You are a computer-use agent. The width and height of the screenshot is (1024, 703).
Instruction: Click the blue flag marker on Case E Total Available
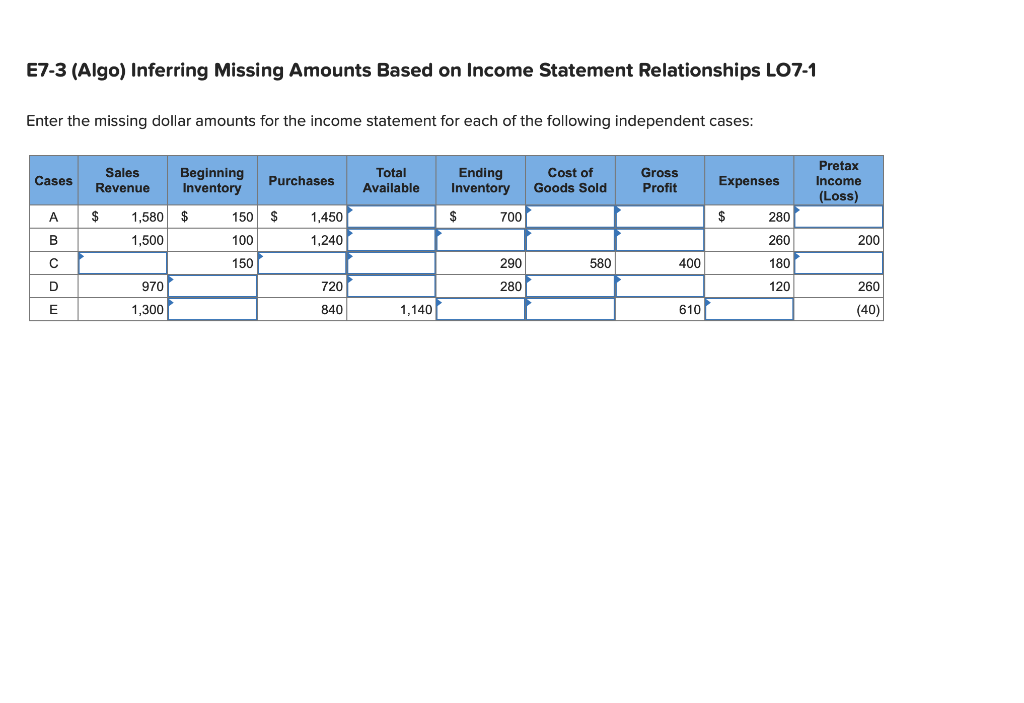[438, 303]
